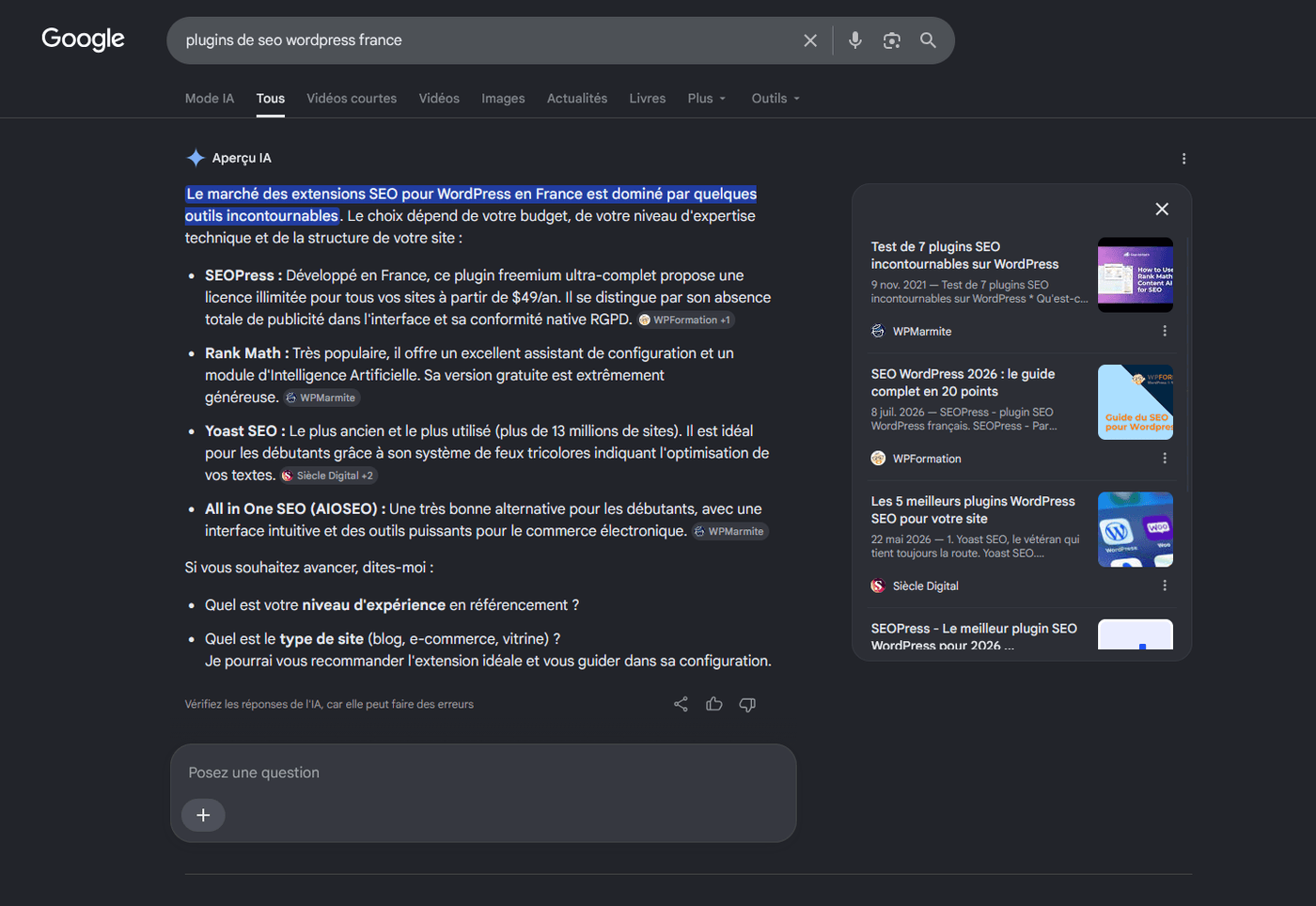Click 'type de site' bold text
This screenshot has width=1316, height=906.
click(x=321, y=639)
